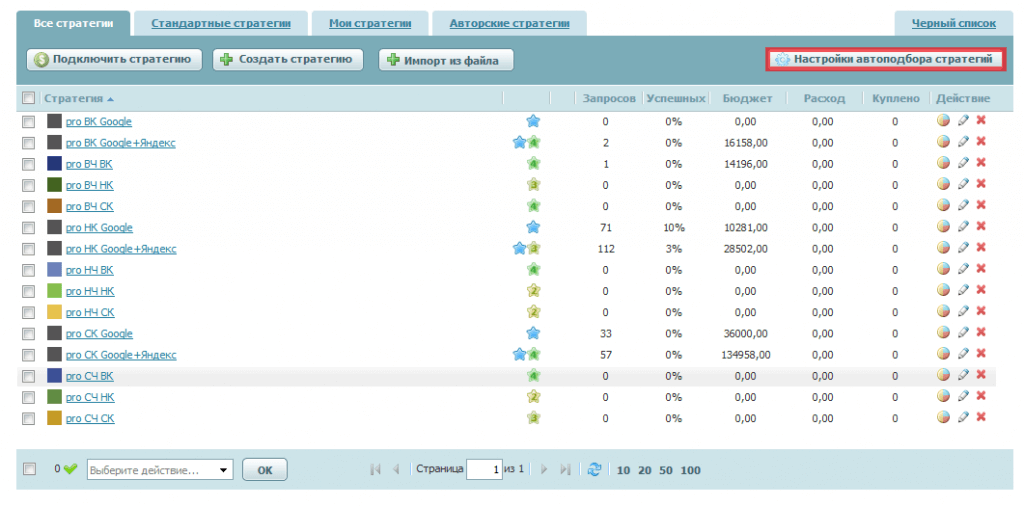Click budget value 134958,00

click(745, 355)
